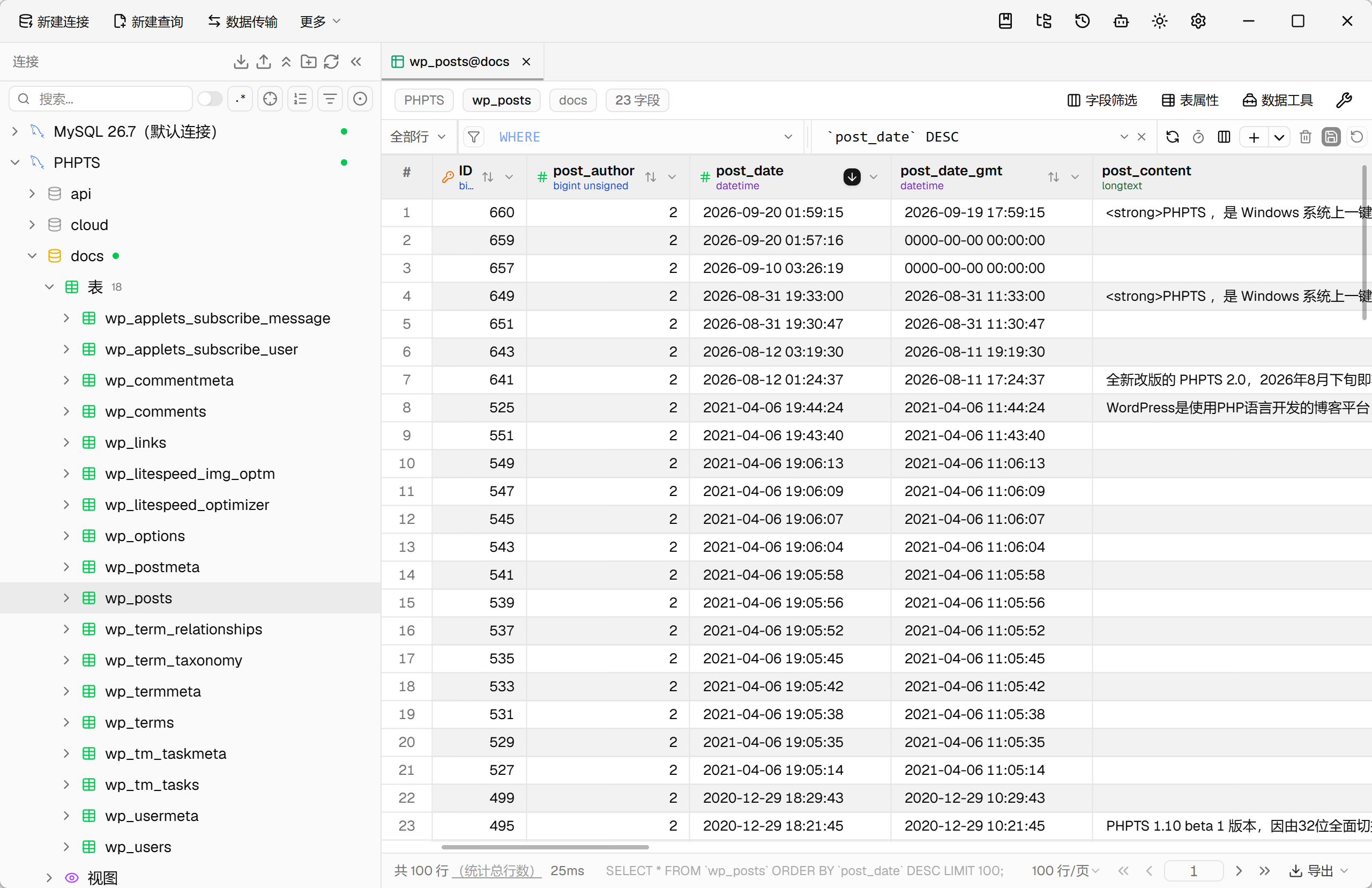
Task: Open the query history clock icon
Action: click(1082, 21)
